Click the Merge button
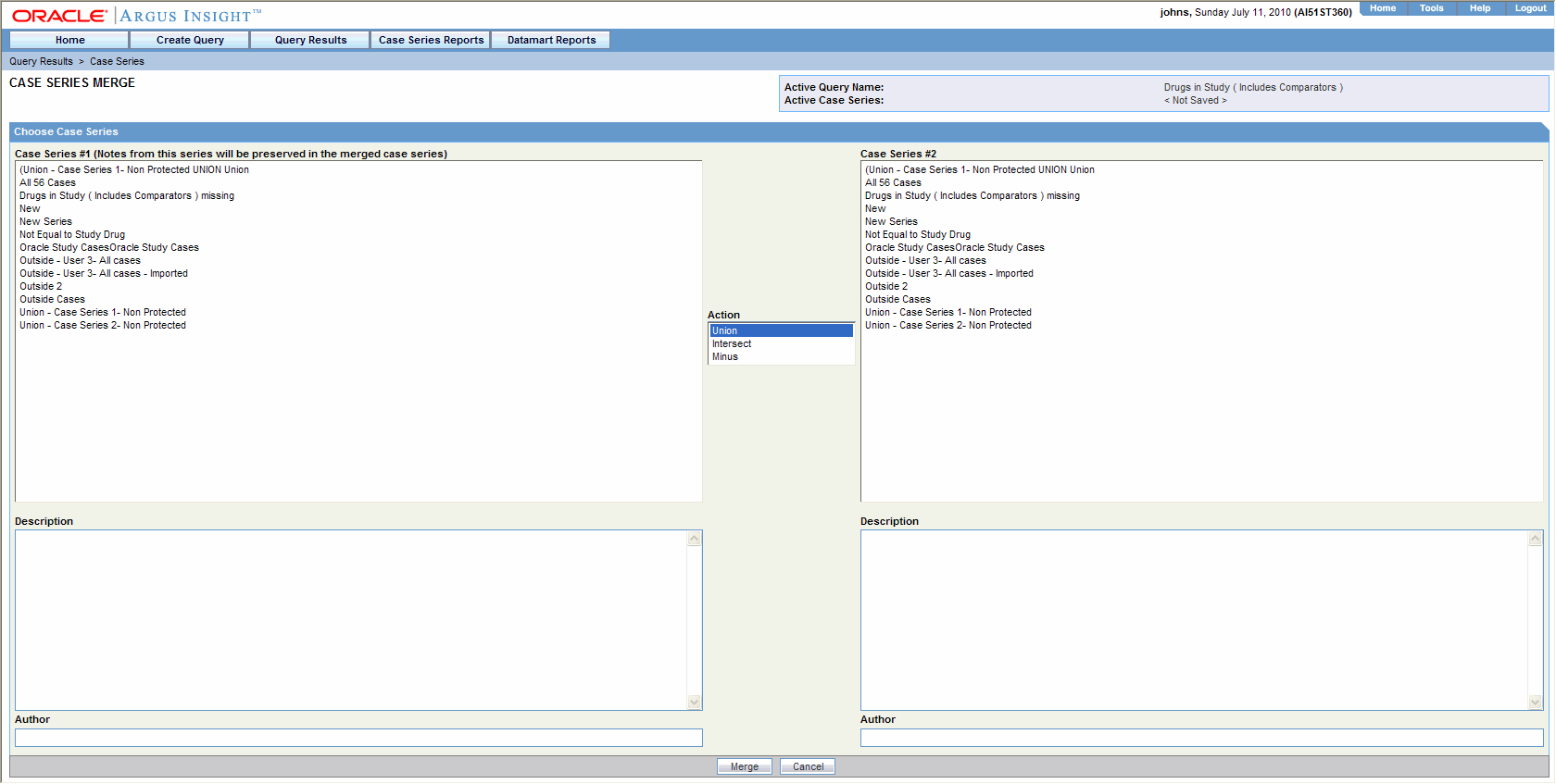 [745, 766]
